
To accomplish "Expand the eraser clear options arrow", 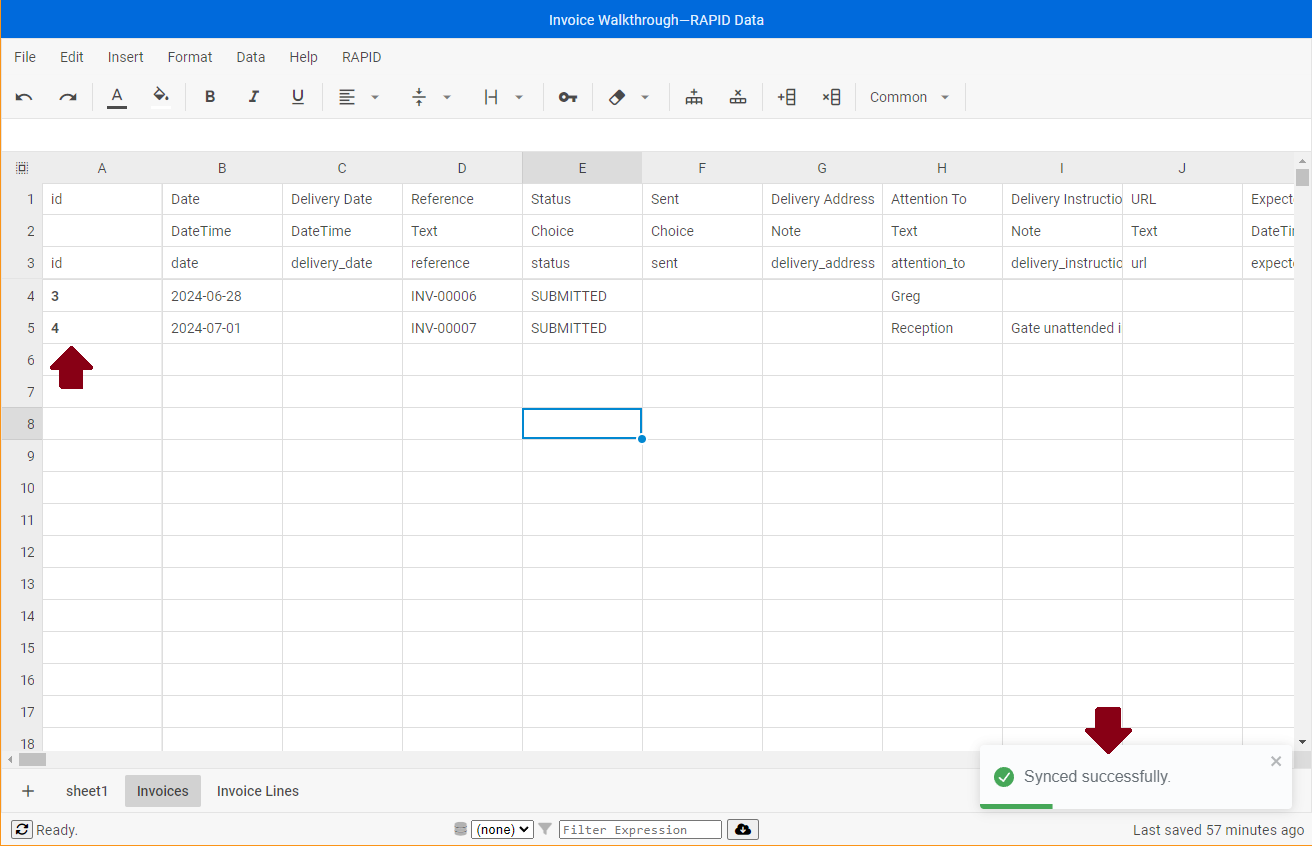I will [645, 97].
